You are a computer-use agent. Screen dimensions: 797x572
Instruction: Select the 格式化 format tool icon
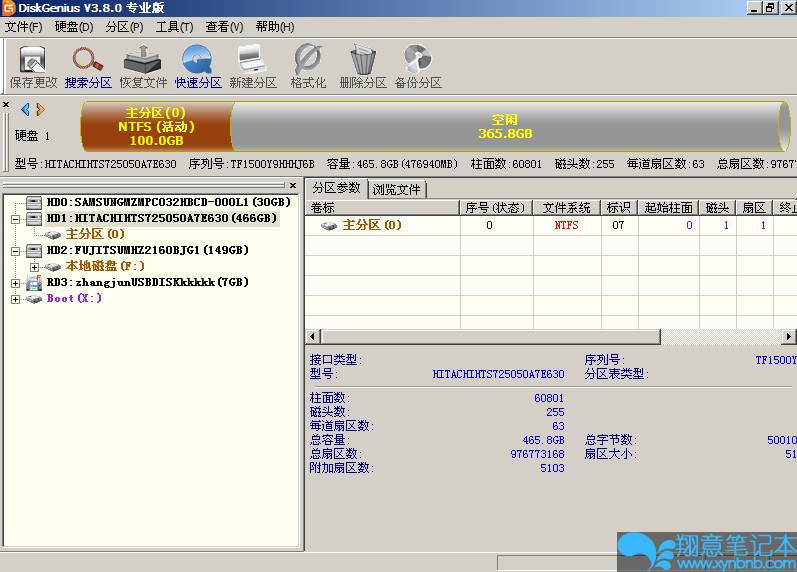[308, 67]
